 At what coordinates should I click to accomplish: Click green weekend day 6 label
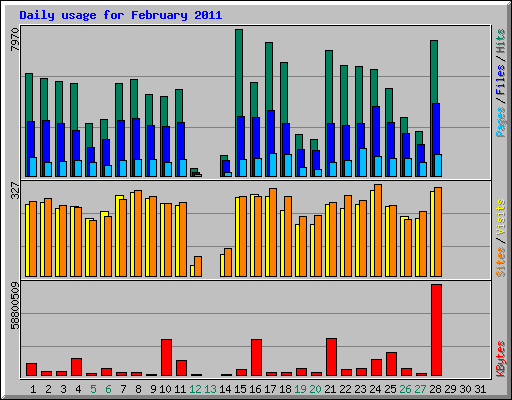(108, 389)
